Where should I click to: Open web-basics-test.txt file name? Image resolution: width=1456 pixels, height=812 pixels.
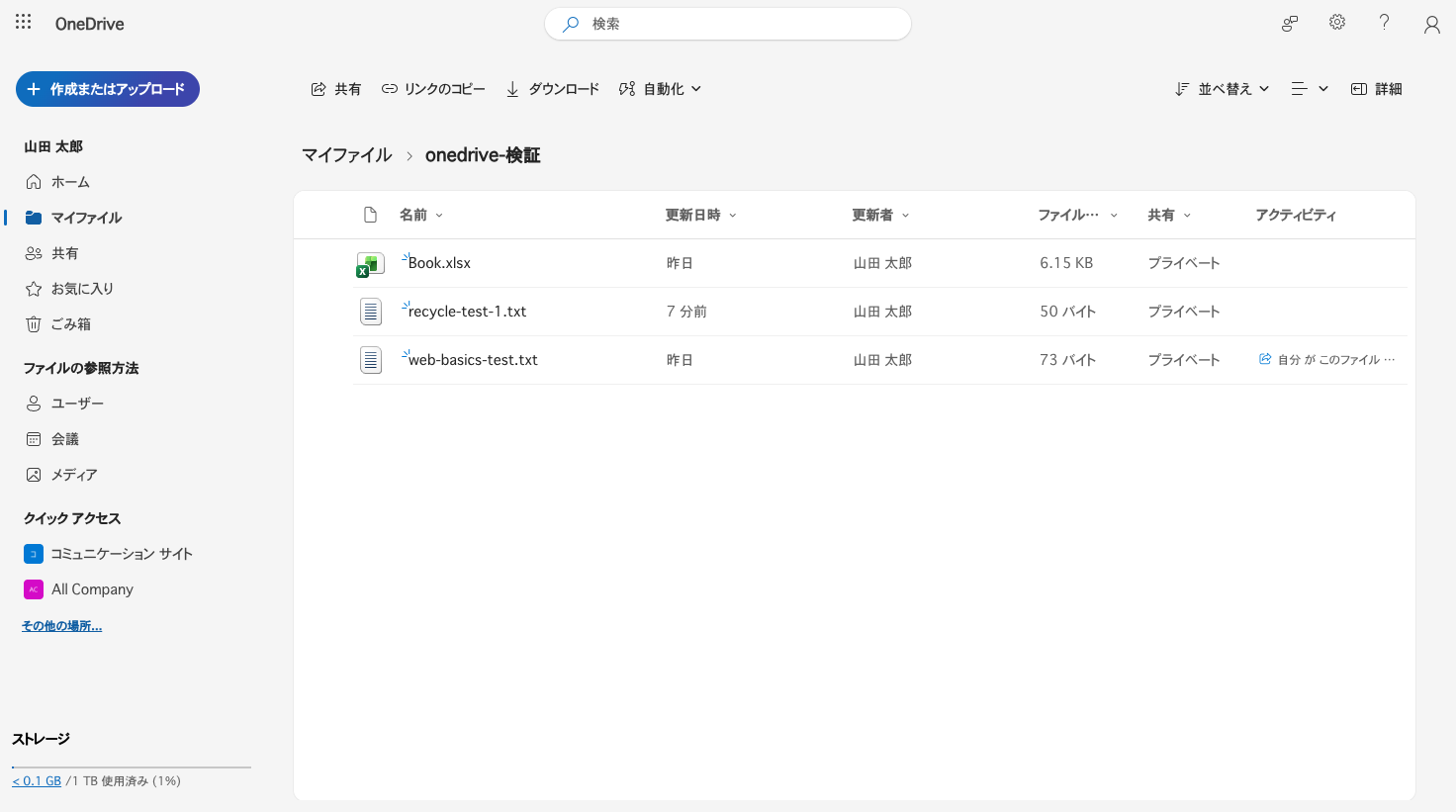(x=473, y=360)
